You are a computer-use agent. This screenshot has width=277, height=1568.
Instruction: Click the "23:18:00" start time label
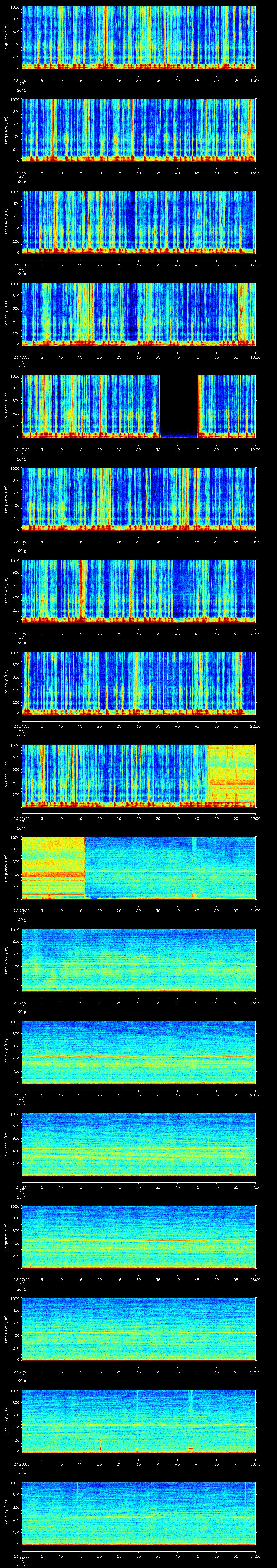click(21, 450)
